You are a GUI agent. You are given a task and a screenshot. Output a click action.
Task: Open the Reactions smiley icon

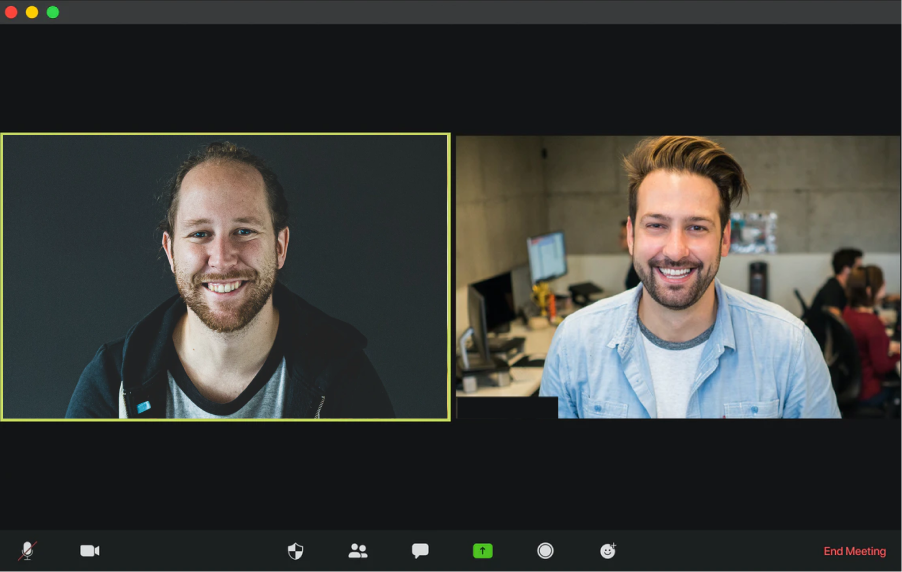pyautogui.click(x=608, y=550)
